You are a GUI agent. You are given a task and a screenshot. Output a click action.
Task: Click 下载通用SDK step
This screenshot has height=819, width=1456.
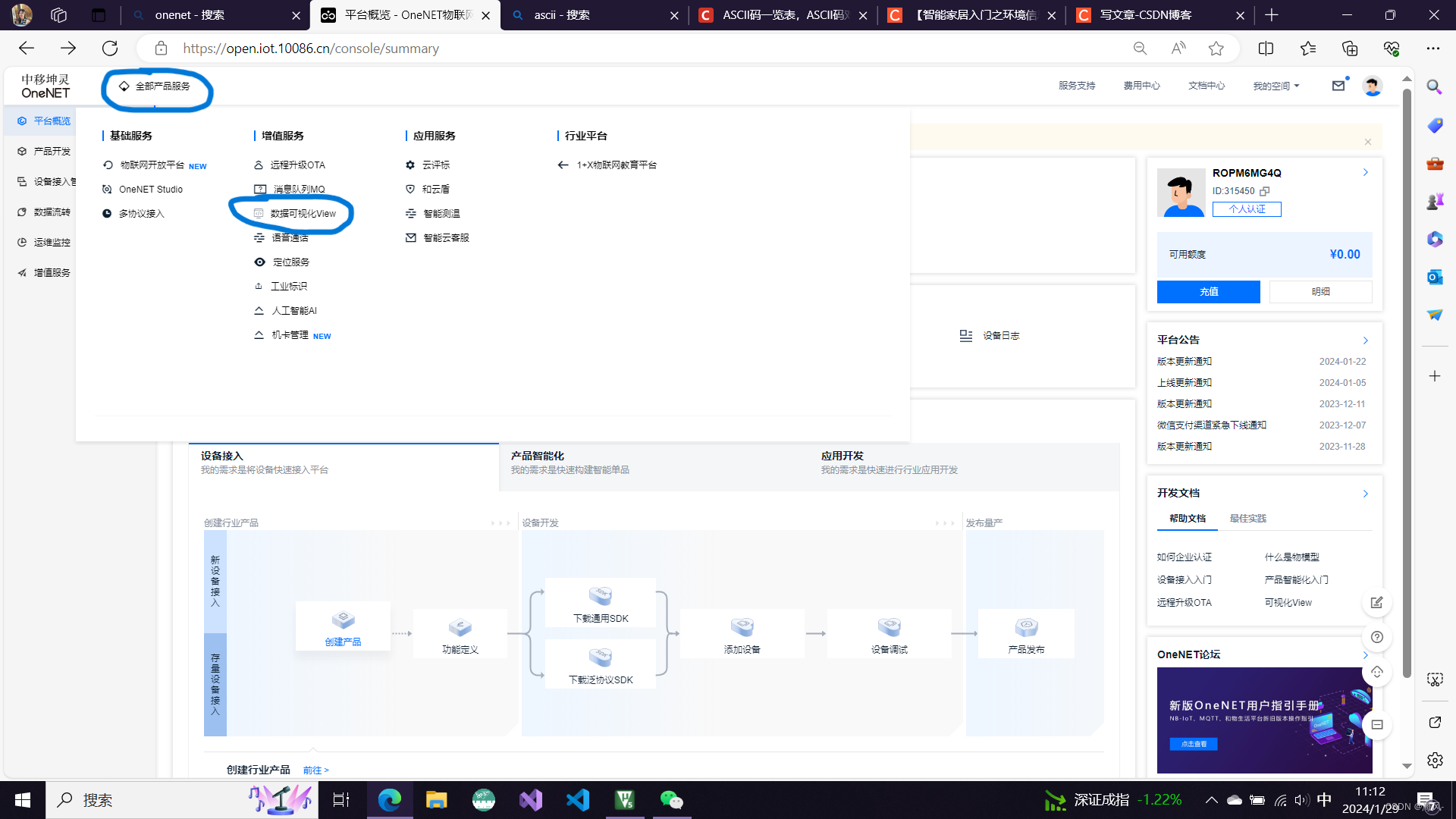(601, 603)
